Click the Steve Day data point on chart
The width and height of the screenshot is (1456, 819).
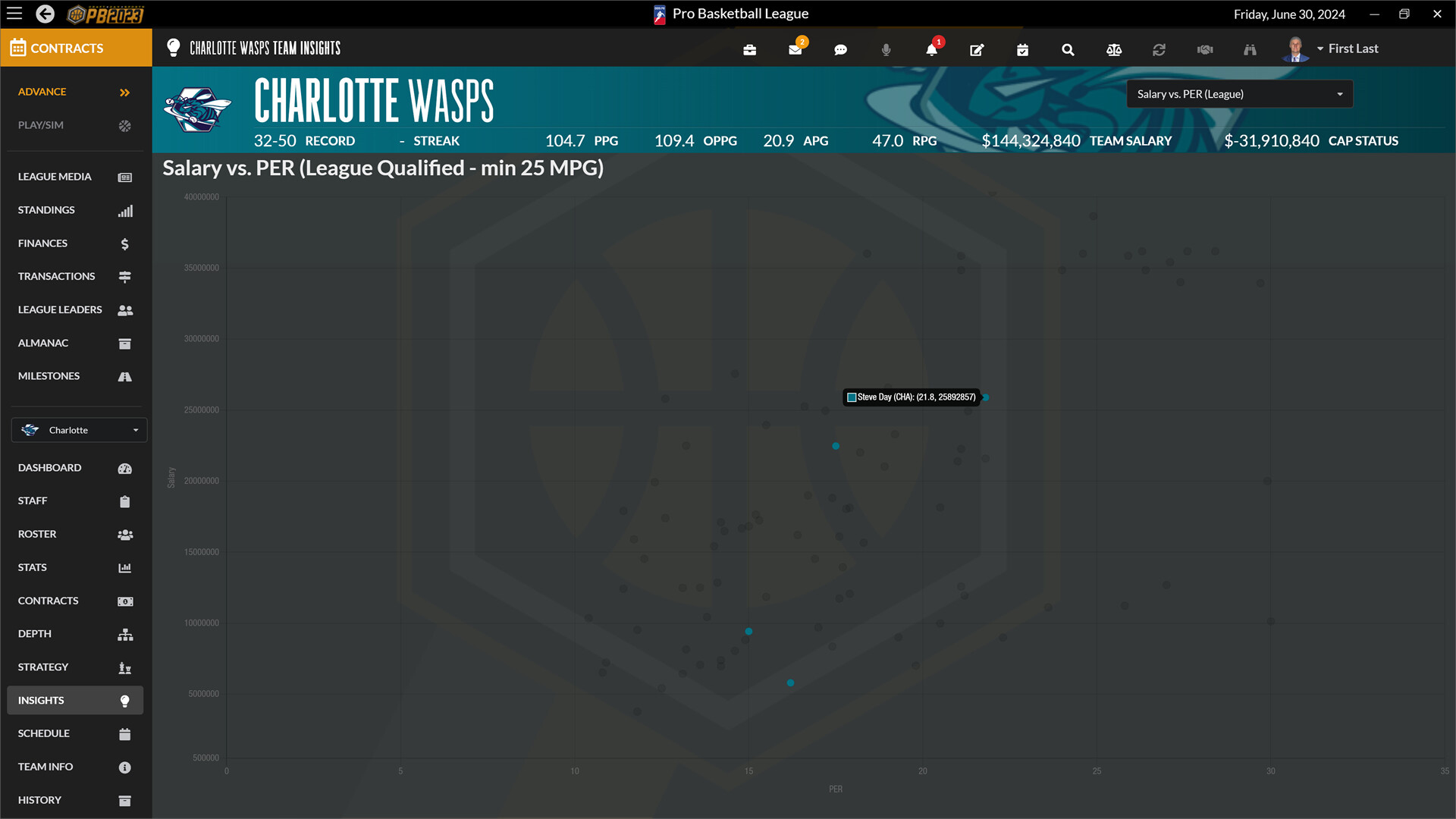coord(985,397)
